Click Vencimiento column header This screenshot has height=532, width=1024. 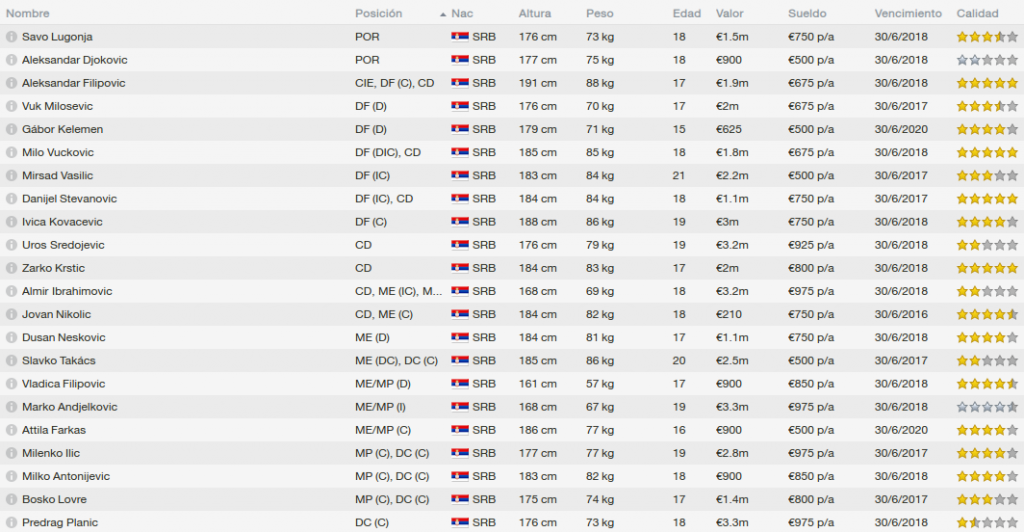pyautogui.click(x=908, y=14)
